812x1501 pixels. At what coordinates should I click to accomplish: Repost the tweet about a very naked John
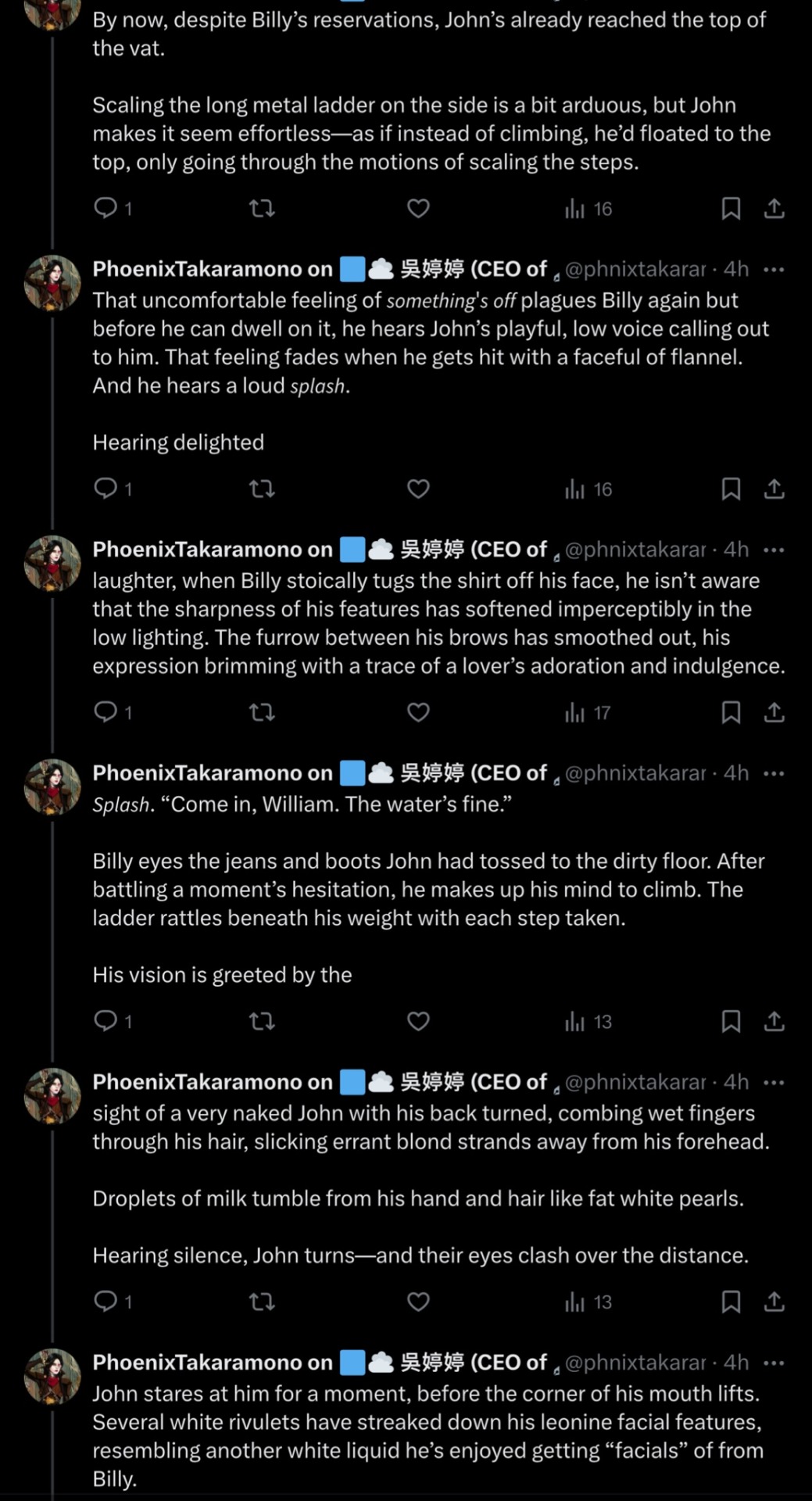click(x=262, y=1302)
